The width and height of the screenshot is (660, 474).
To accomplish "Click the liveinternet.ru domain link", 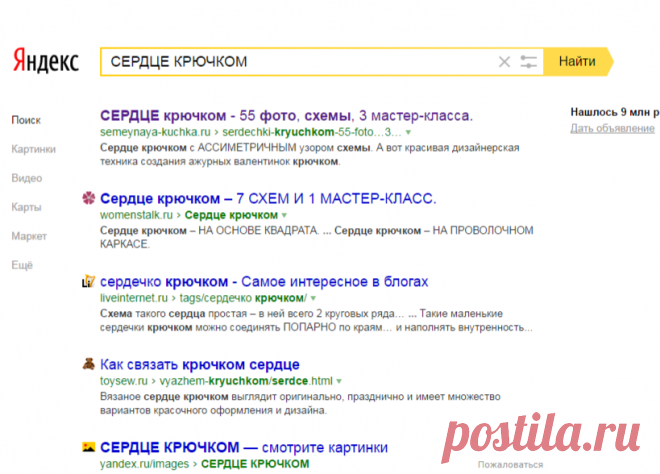I will [134, 298].
